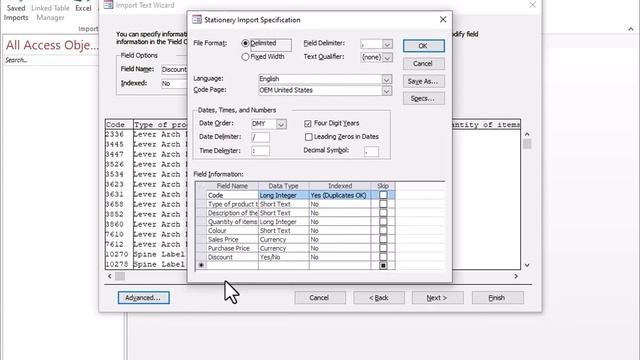This screenshot has height=360, width=640.
Task: Click the Indexed column header
Action: click(x=340, y=186)
